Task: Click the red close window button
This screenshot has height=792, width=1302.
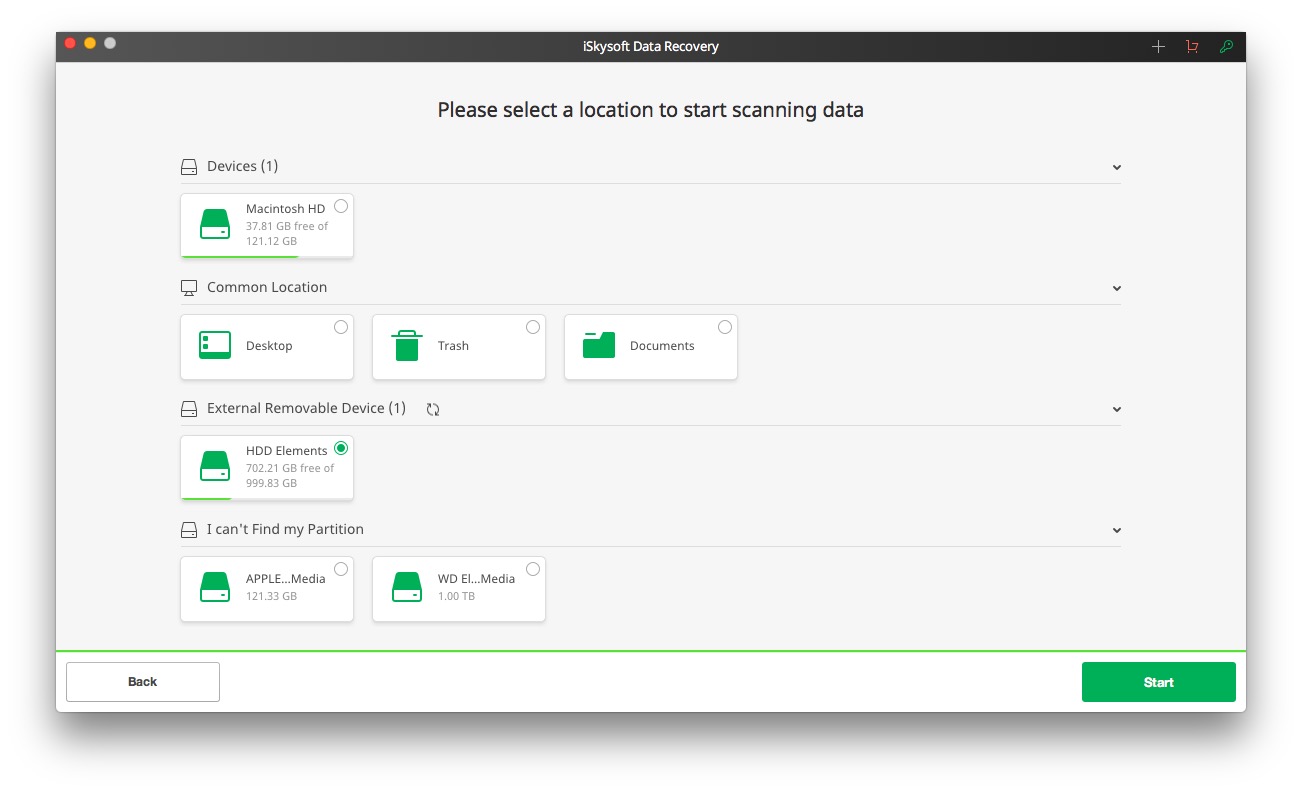Action: coord(70,44)
